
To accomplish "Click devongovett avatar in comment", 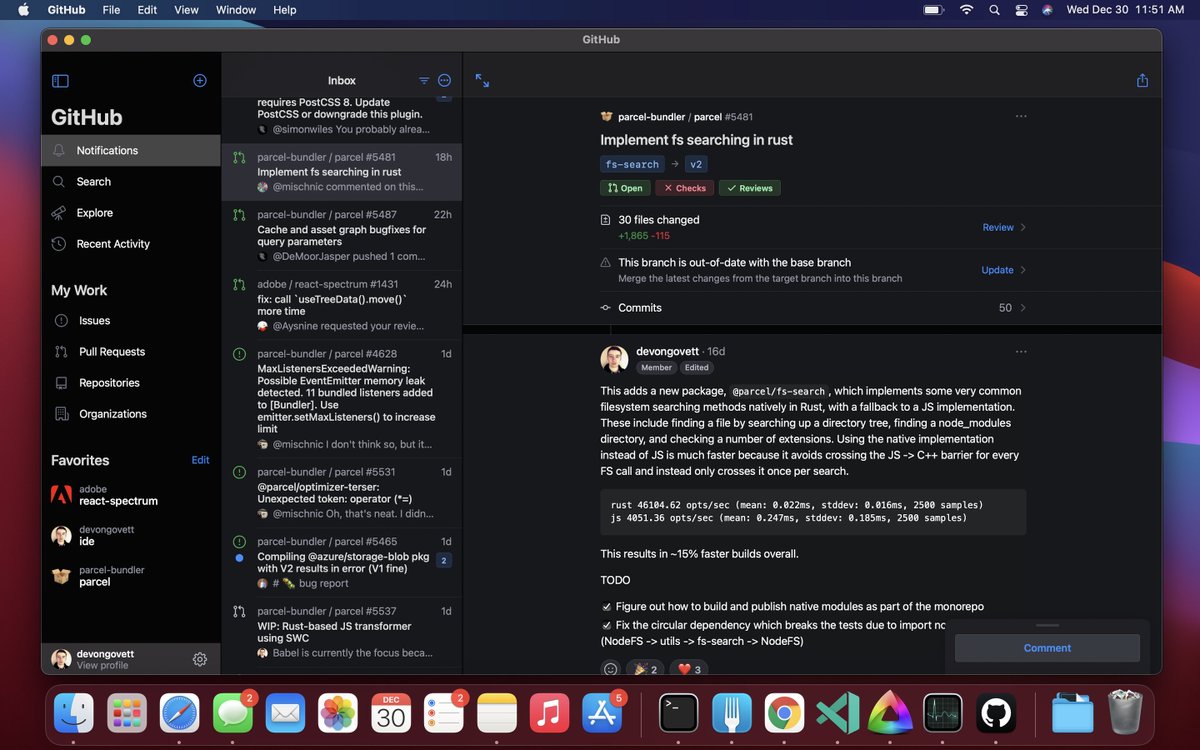I will coord(614,360).
